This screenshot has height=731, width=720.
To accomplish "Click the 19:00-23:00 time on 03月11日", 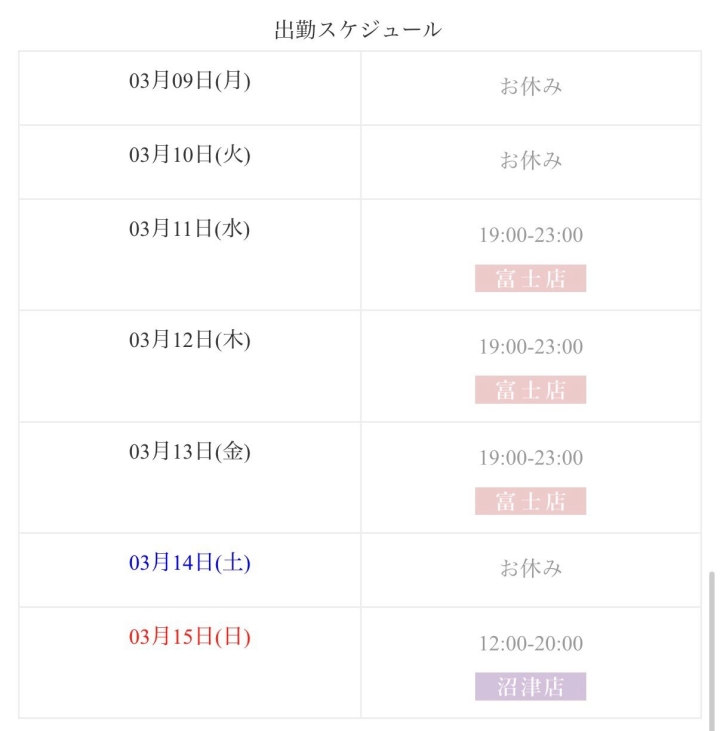I will click(531, 236).
